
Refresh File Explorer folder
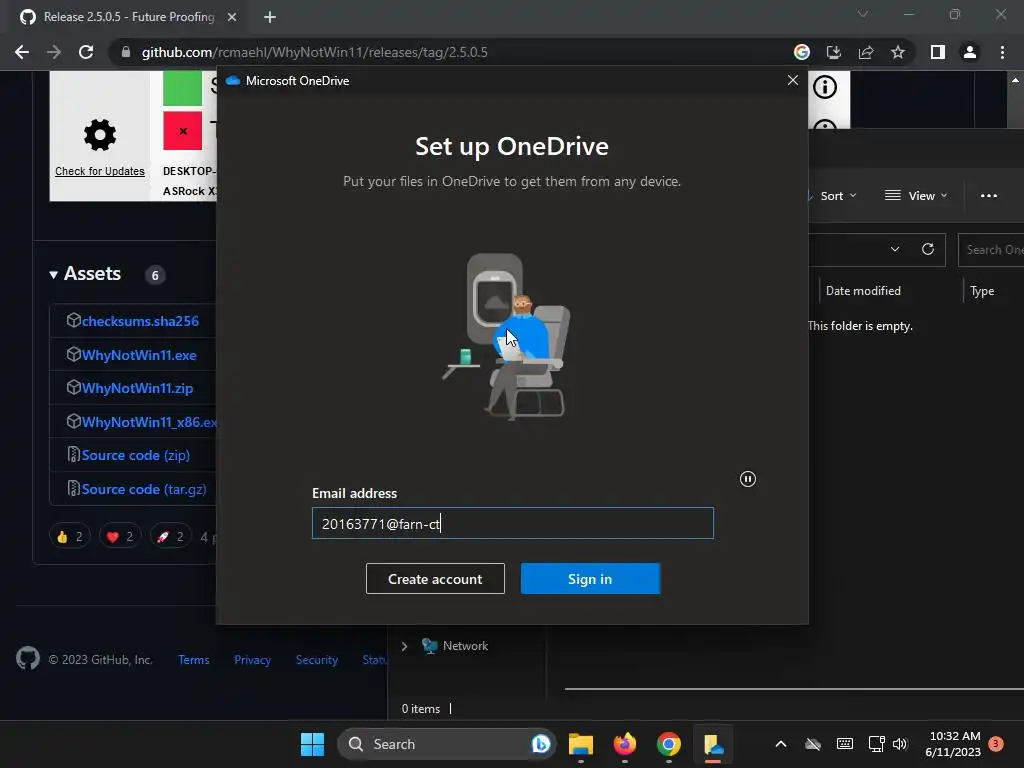click(x=927, y=249)
